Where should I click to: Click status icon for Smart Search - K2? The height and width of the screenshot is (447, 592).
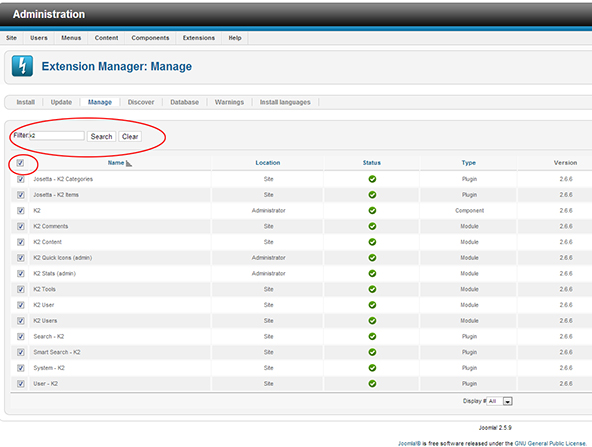[x=372, y=352]
